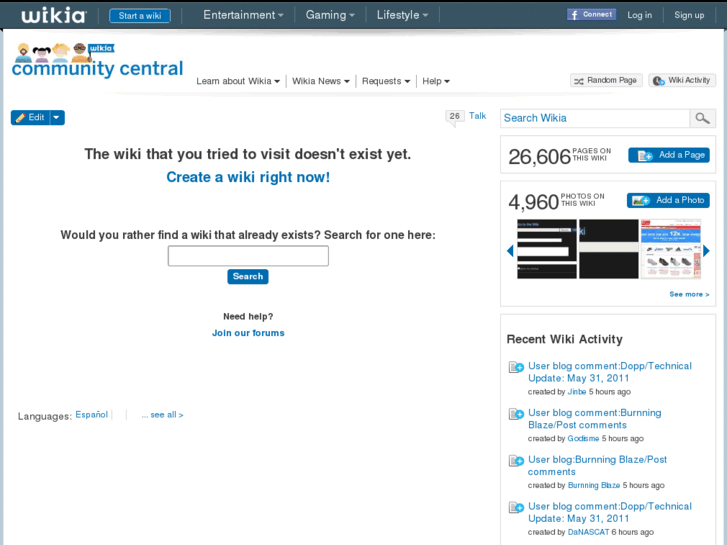Open the Wiki Activity page
Screen dimensions: 727x545
point(682,80)
